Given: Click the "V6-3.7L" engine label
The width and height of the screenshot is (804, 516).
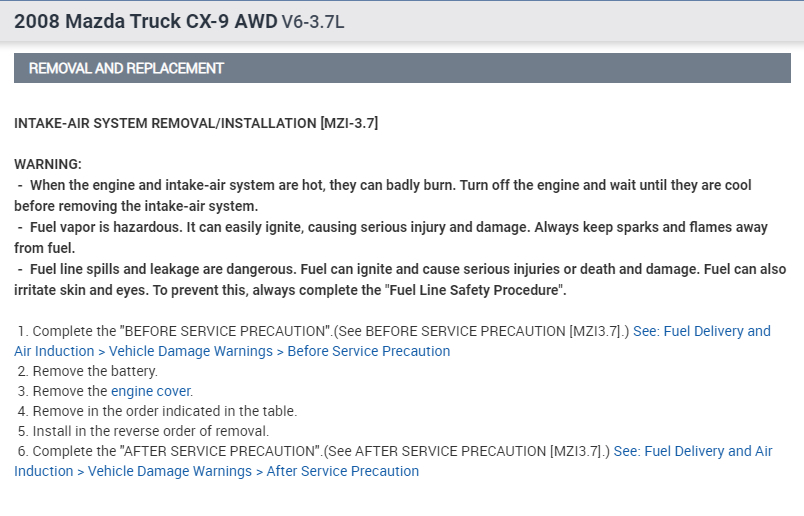Looking at the screenshot, I should [313, 21].
